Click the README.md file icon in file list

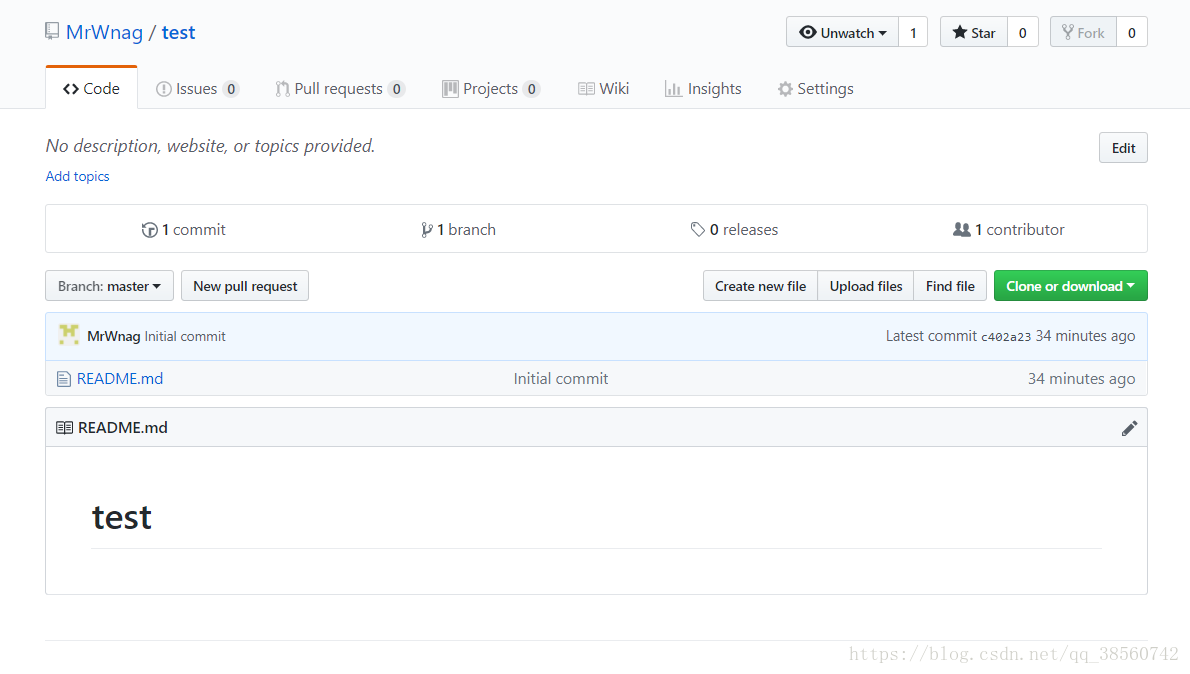tap(64, 379)
